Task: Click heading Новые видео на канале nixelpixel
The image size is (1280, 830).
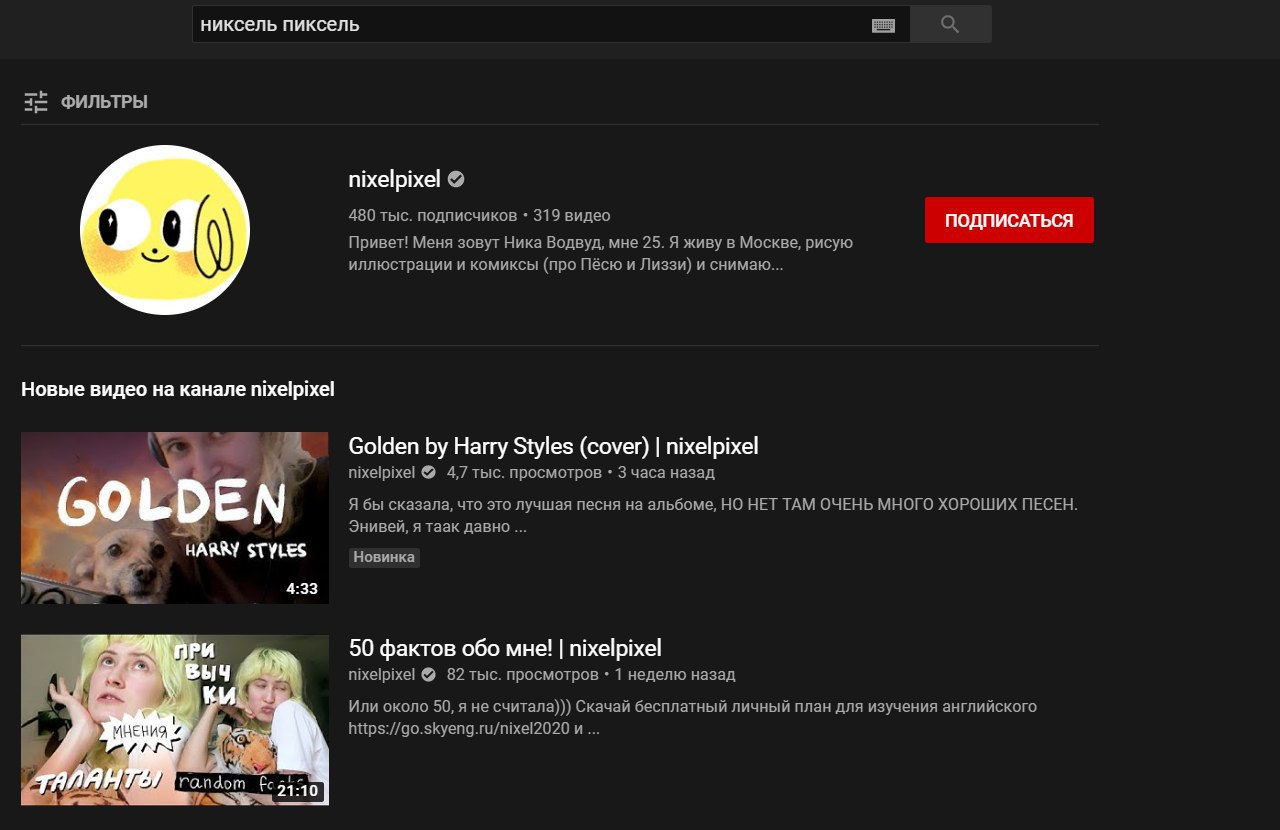Action: click(178, 390)
